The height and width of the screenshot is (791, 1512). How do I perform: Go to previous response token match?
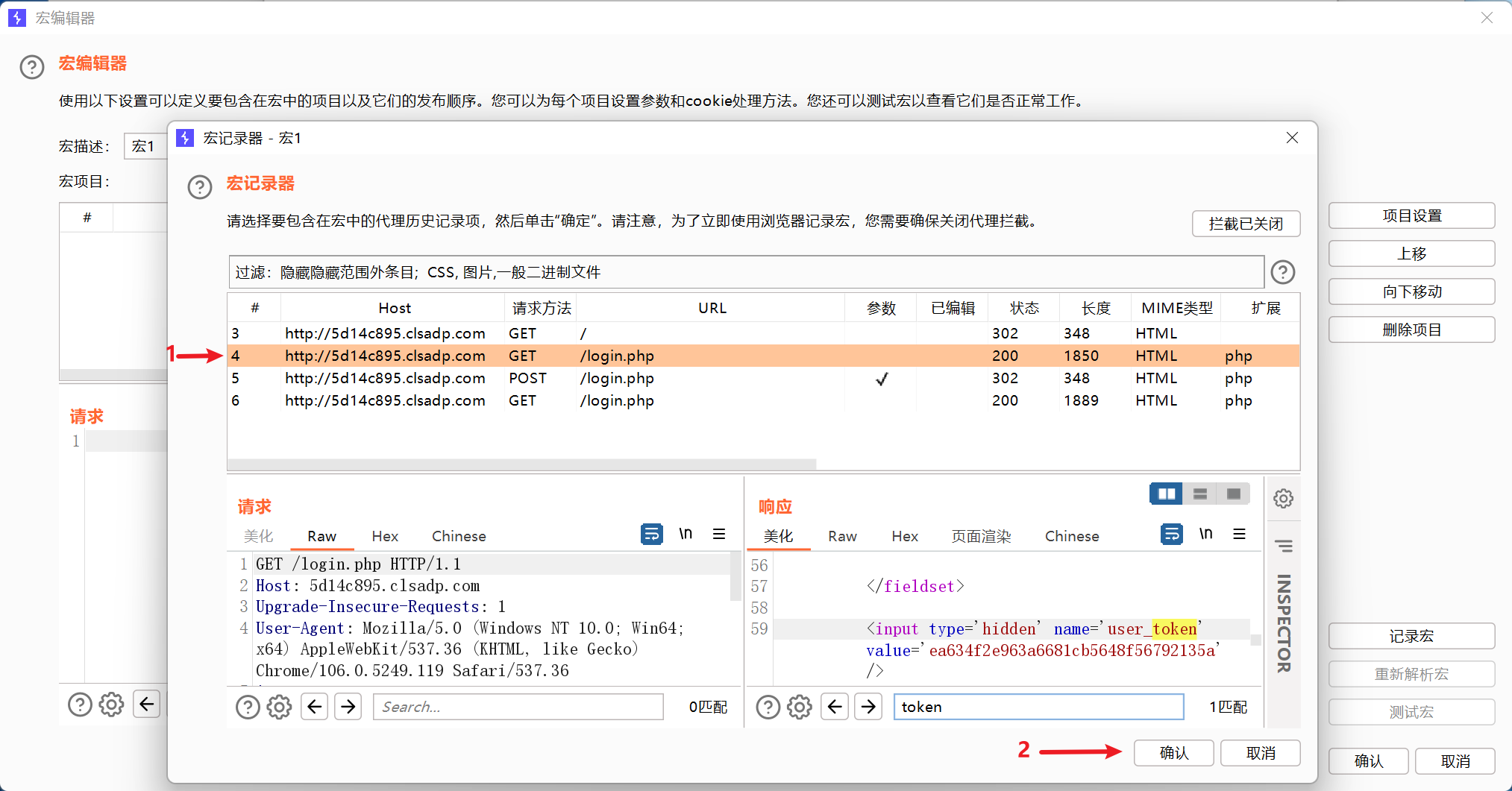(x=835, y=706)
